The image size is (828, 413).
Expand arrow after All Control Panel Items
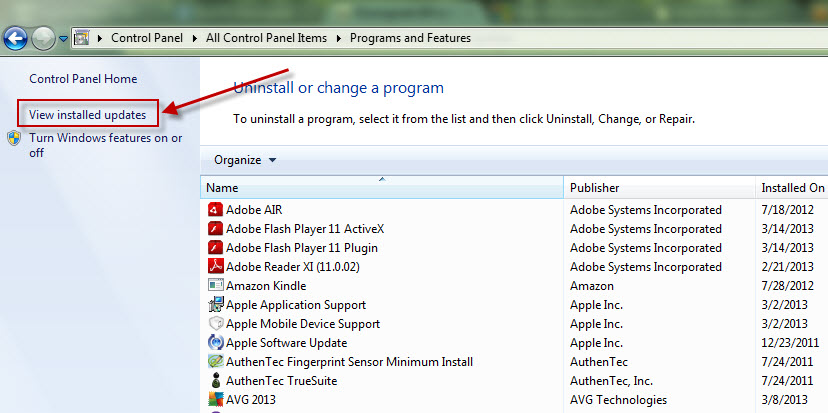338,39
